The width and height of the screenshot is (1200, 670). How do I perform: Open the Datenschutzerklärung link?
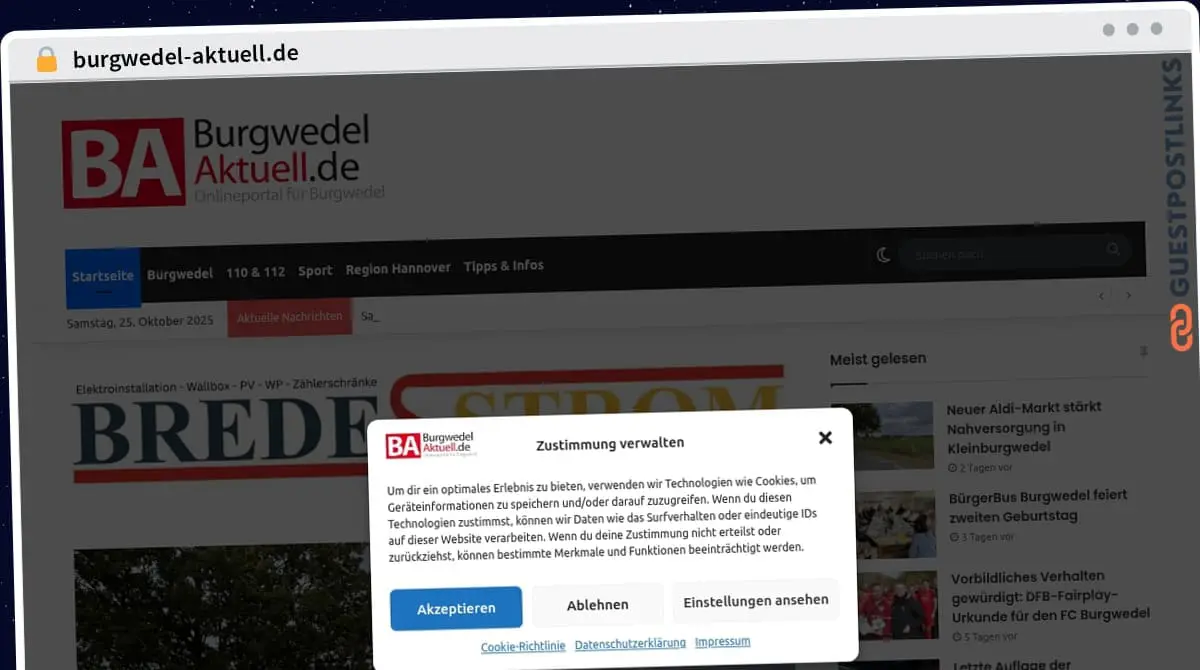click(630, 643)
